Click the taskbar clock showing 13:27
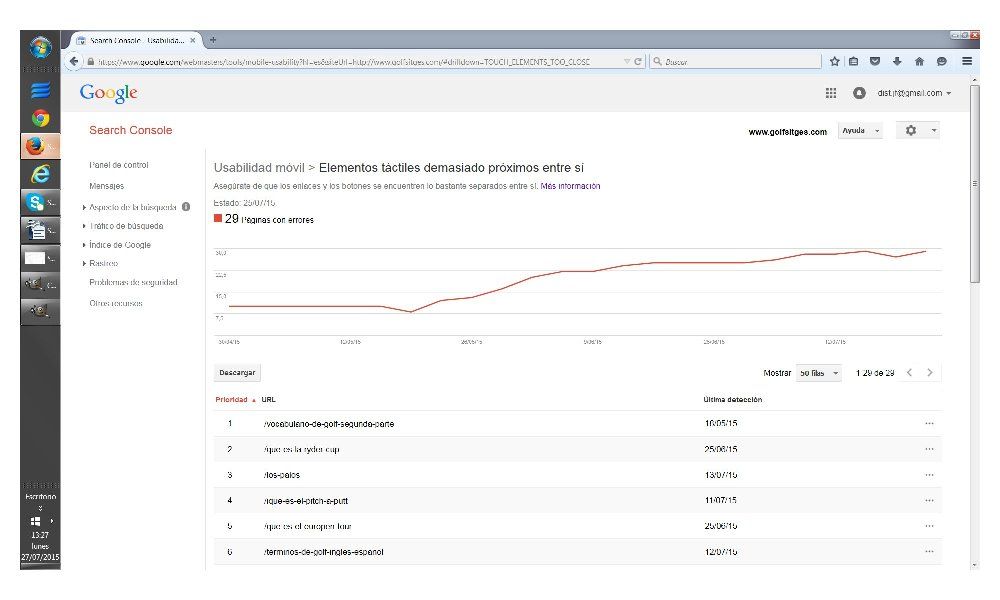Viewport: 1000px width, 600px height. (40, 535)
